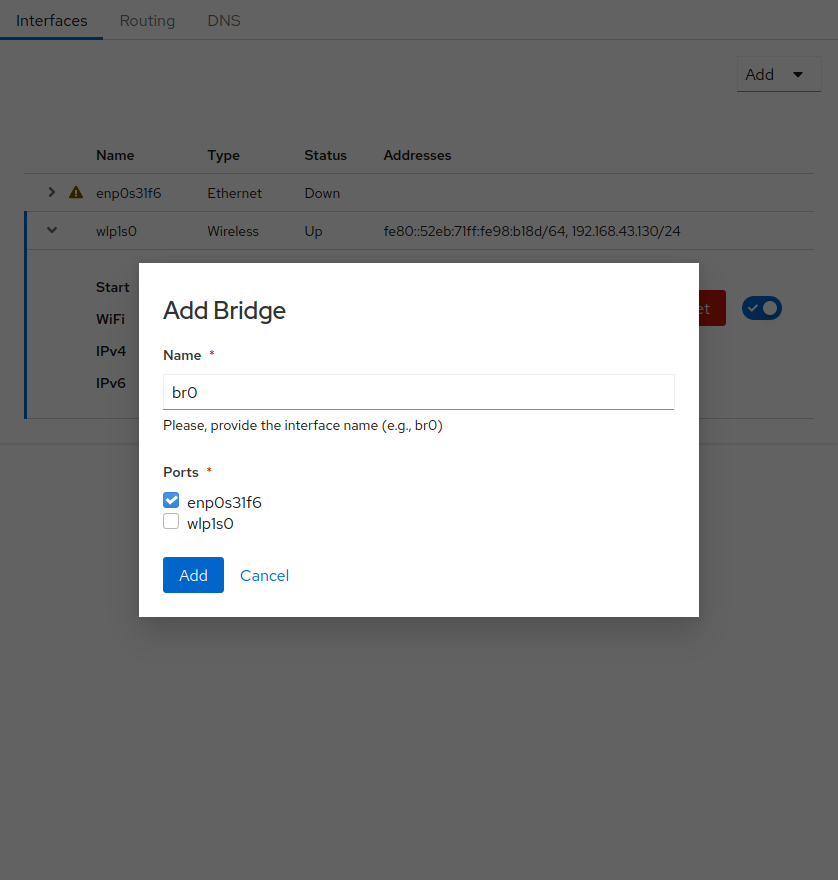838x880 pixels.
Task: Click the Type column header
Action: 223,155
